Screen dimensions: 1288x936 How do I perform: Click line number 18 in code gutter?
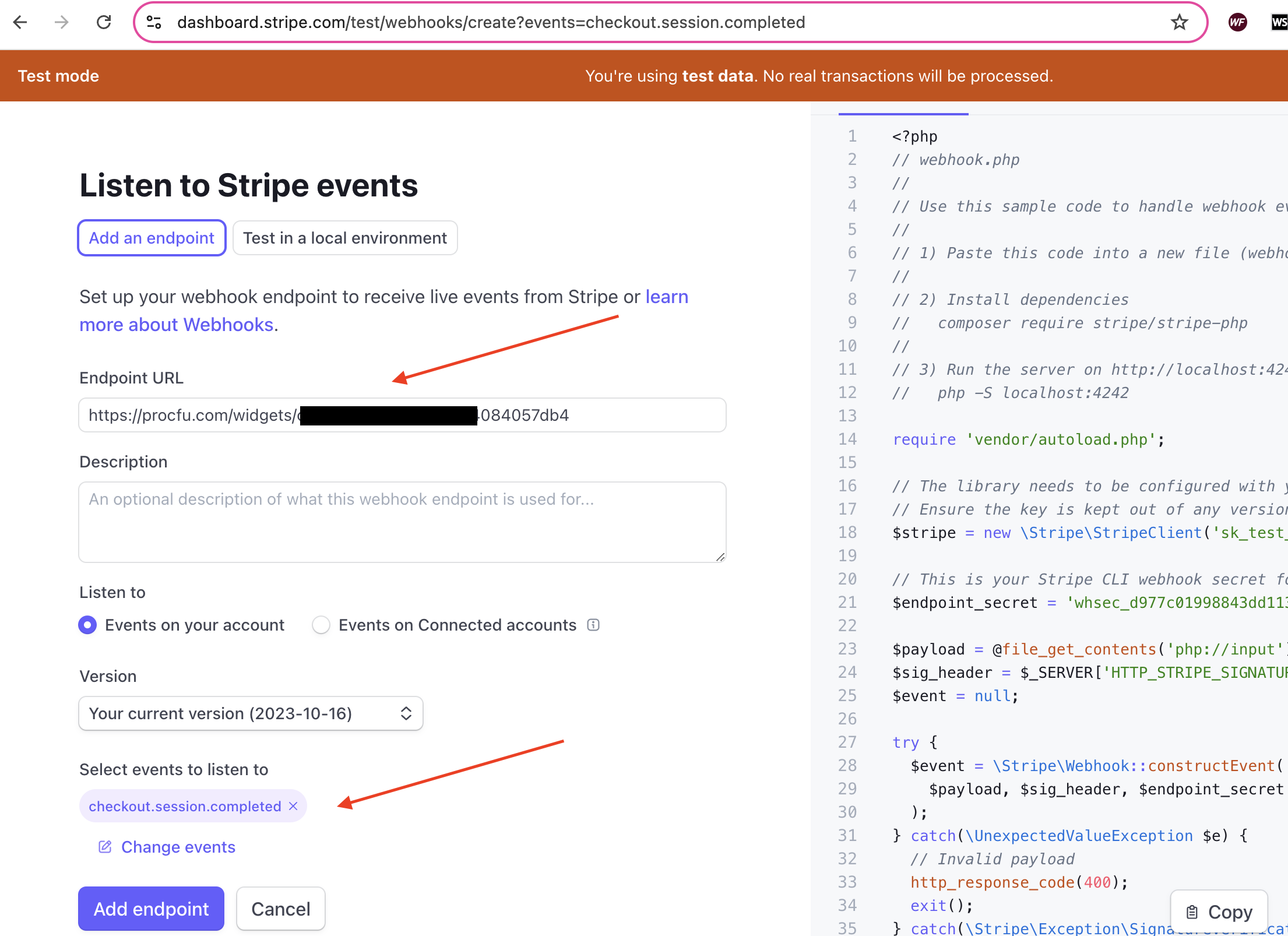(x=847, y=533)
